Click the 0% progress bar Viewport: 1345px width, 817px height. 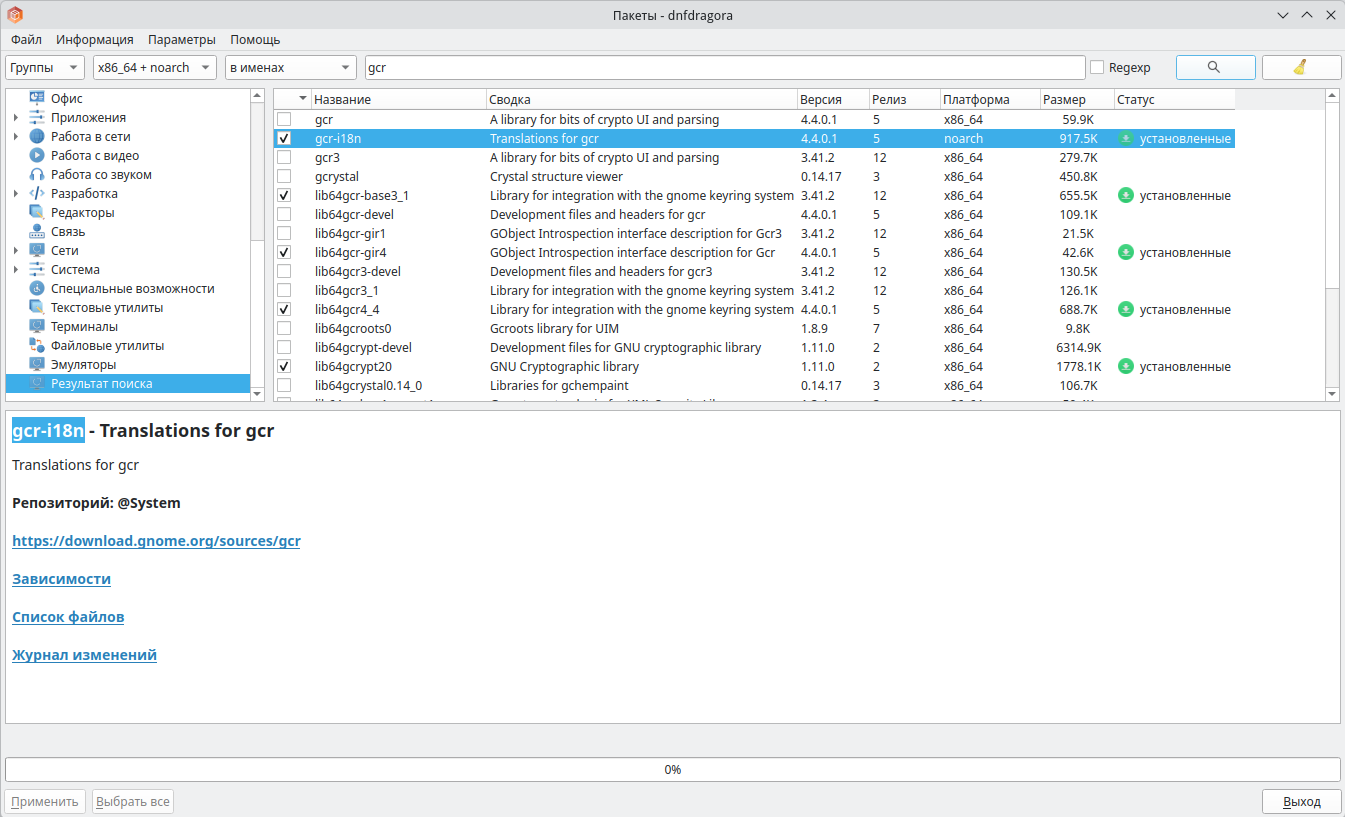pyautogui.click(x=672, y=770)
